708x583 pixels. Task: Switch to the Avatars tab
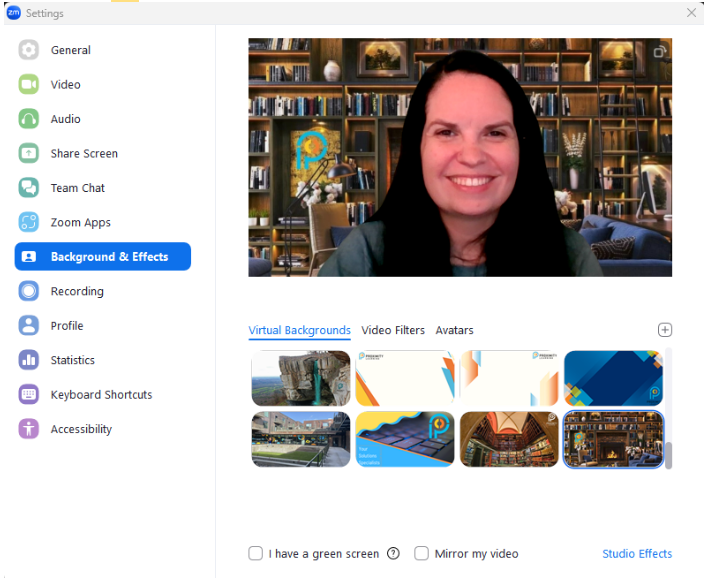pos(454,330)
